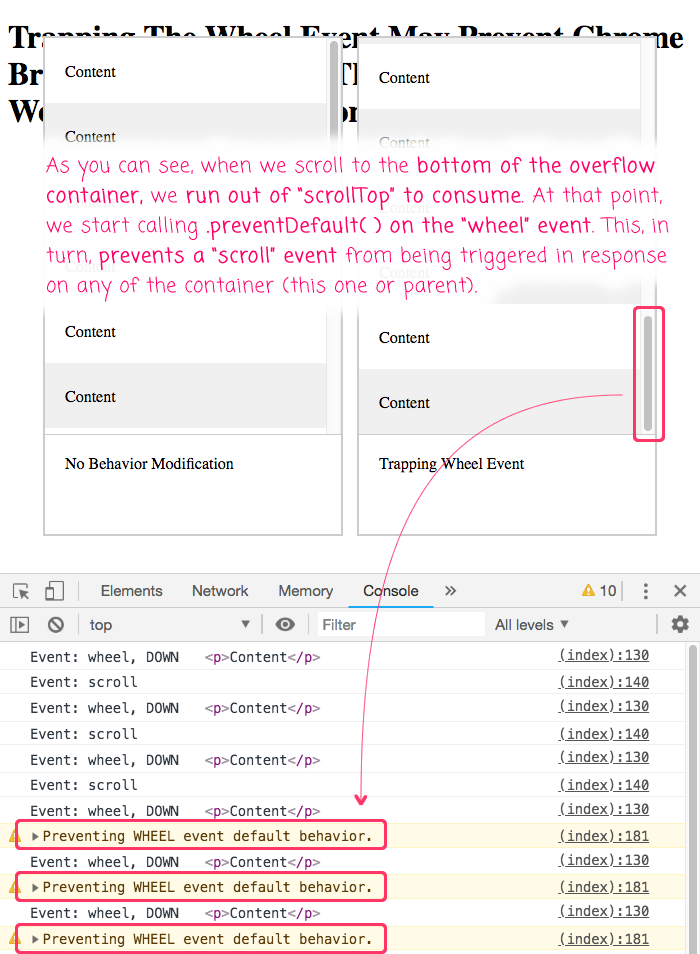The width and height of the screenshot is (700, 954).
Task: Open the last (index):181 source link
Action: tap(604, 939)
